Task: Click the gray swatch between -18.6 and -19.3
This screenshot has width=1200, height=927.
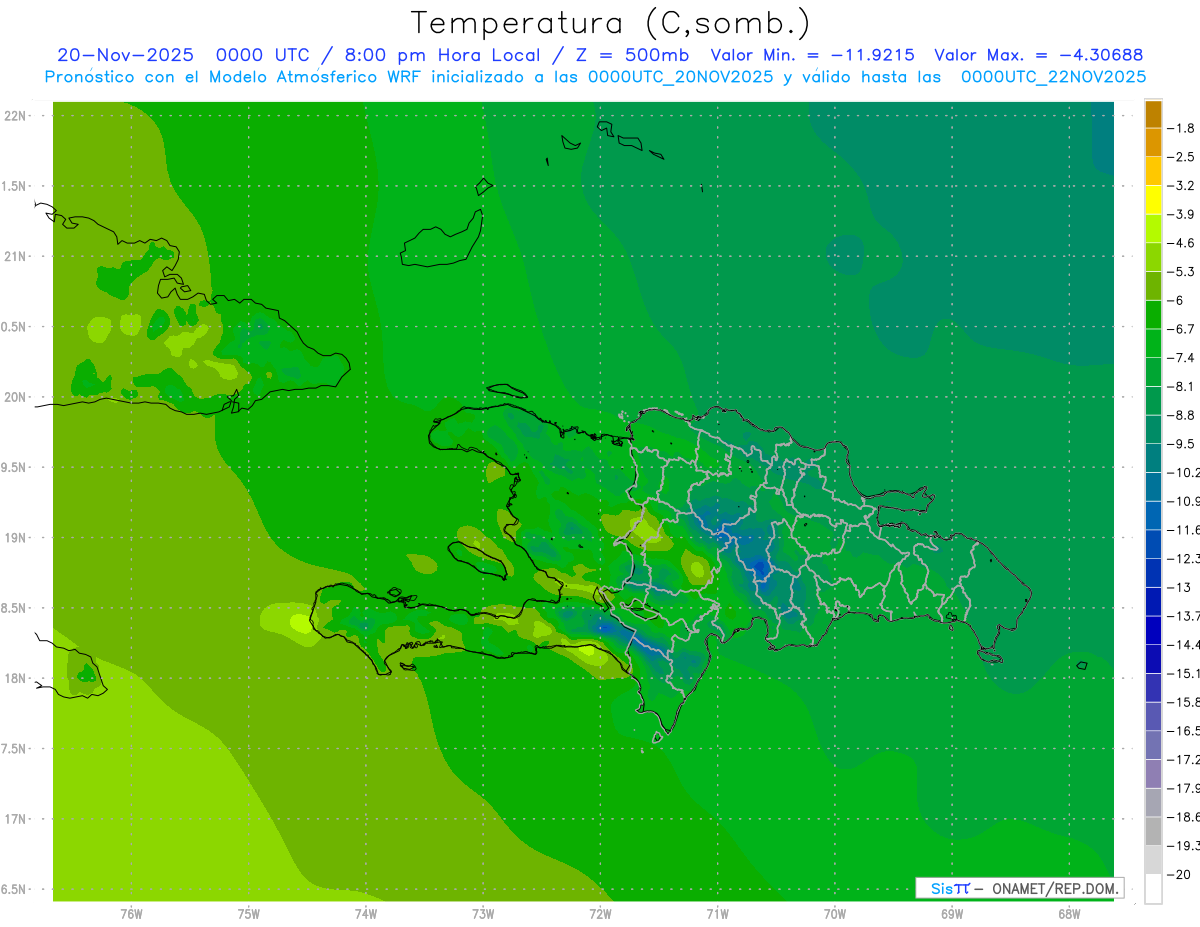Action: (1153, 832)
